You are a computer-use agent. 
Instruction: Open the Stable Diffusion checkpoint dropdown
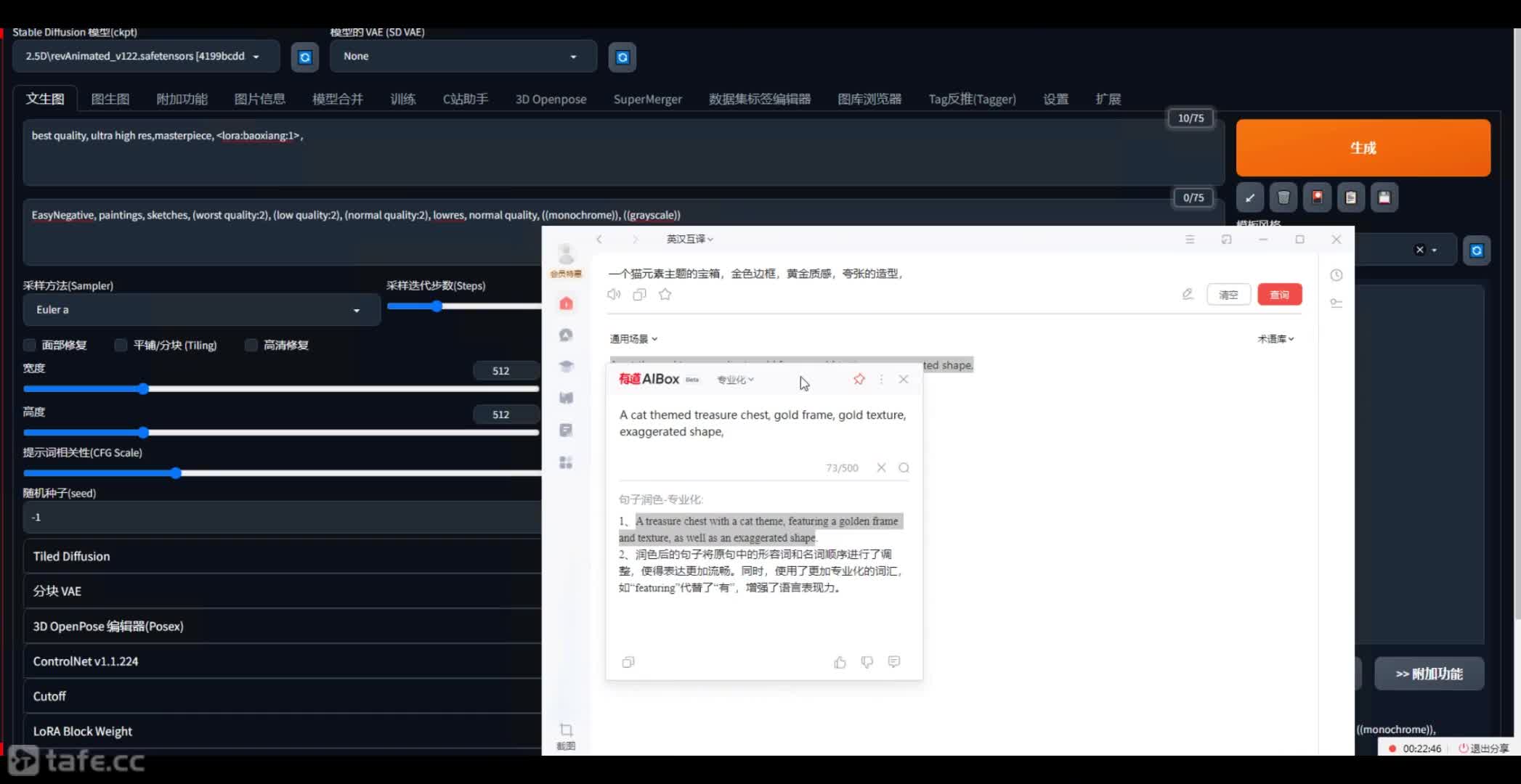point(146,57)
